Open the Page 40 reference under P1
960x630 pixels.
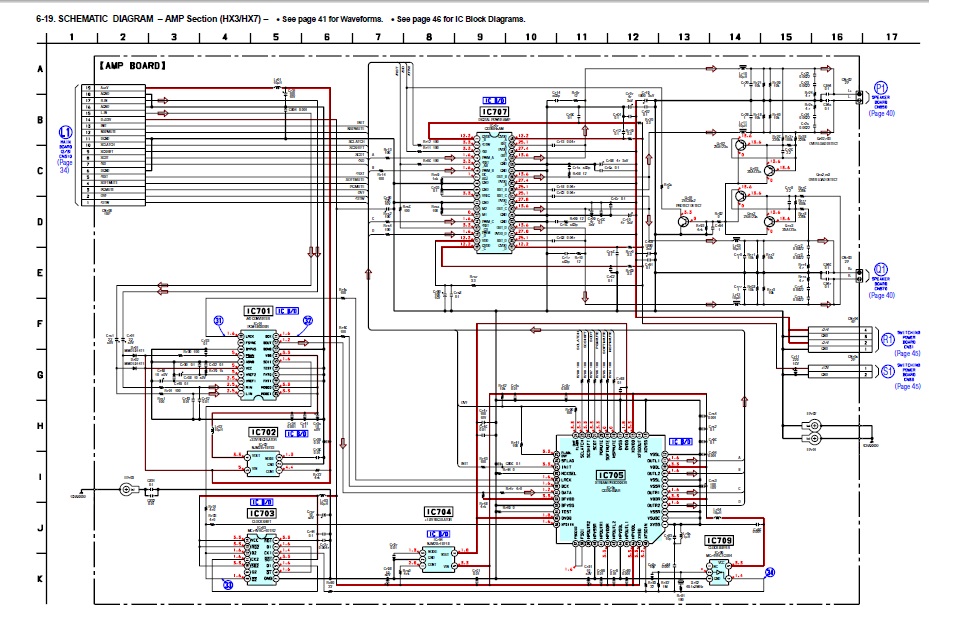[x=882, y=114]
